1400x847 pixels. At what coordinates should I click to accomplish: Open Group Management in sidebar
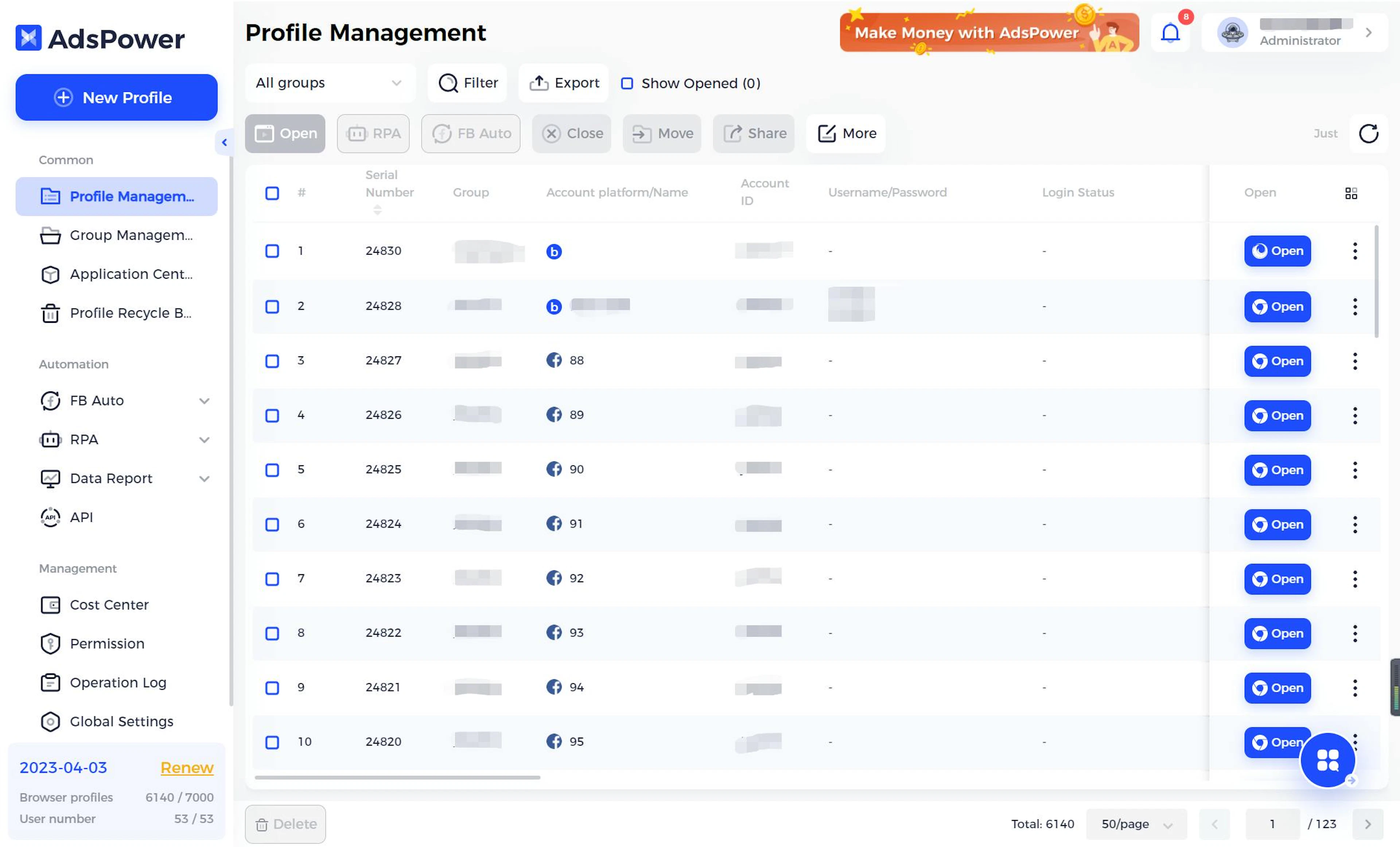[116, 235]
